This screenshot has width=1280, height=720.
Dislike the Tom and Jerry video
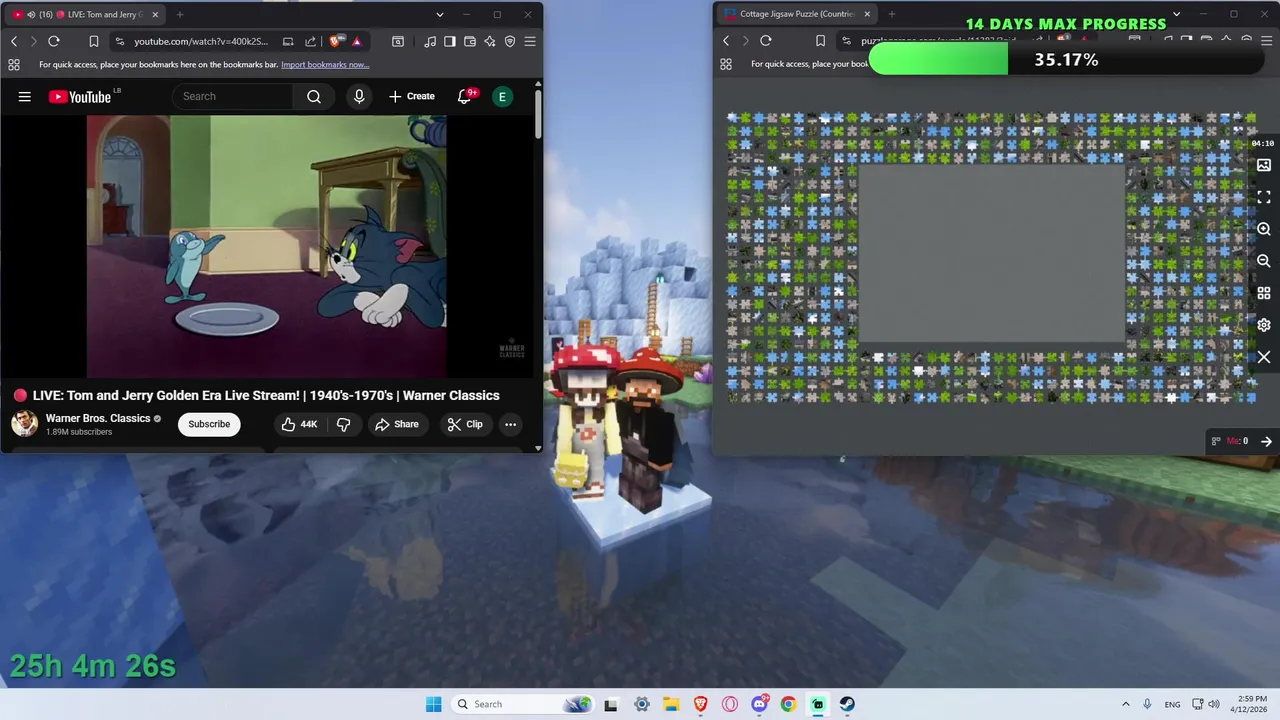(x=343, y=424)
